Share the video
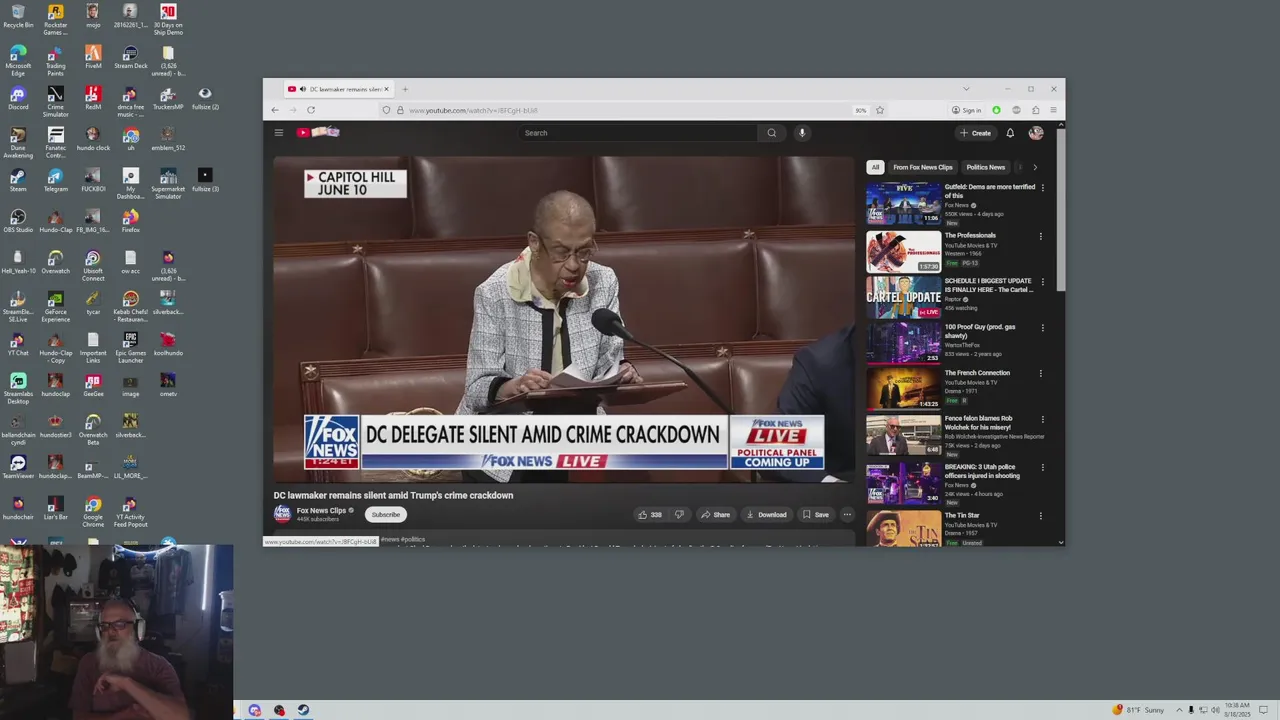Viewport: 1280px width, 720px height. point(715,515)
